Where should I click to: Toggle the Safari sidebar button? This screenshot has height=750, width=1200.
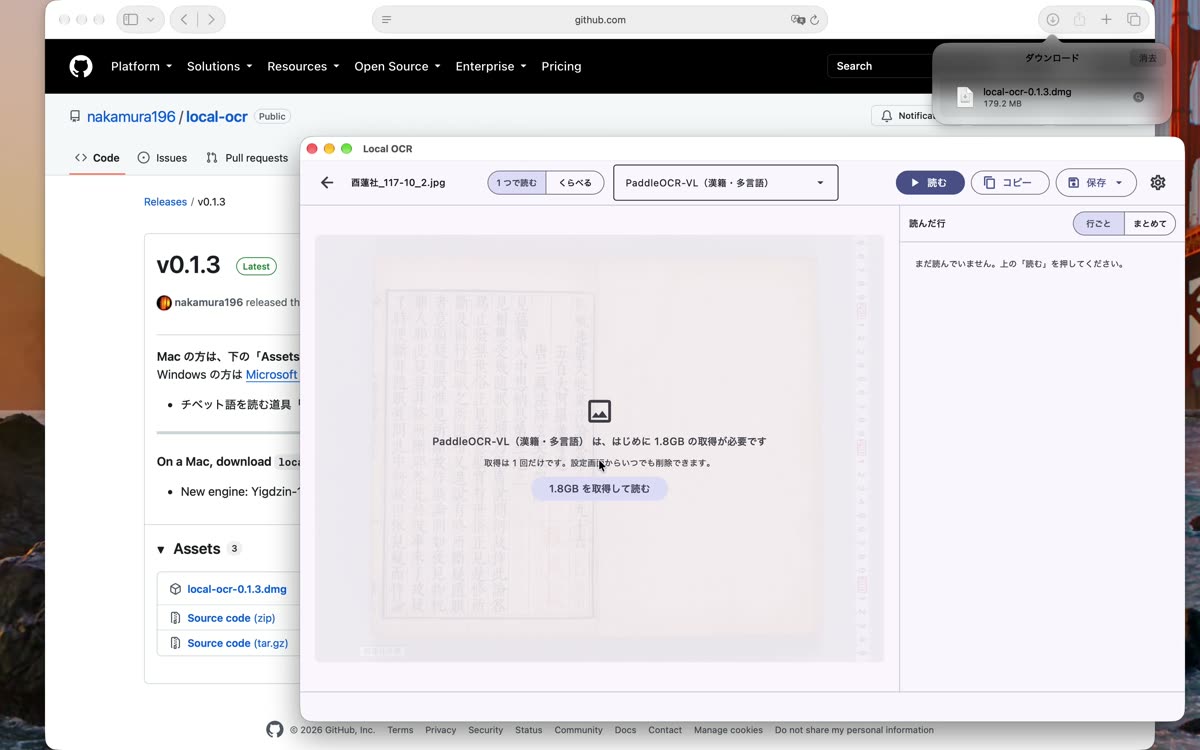coord(130,19)
